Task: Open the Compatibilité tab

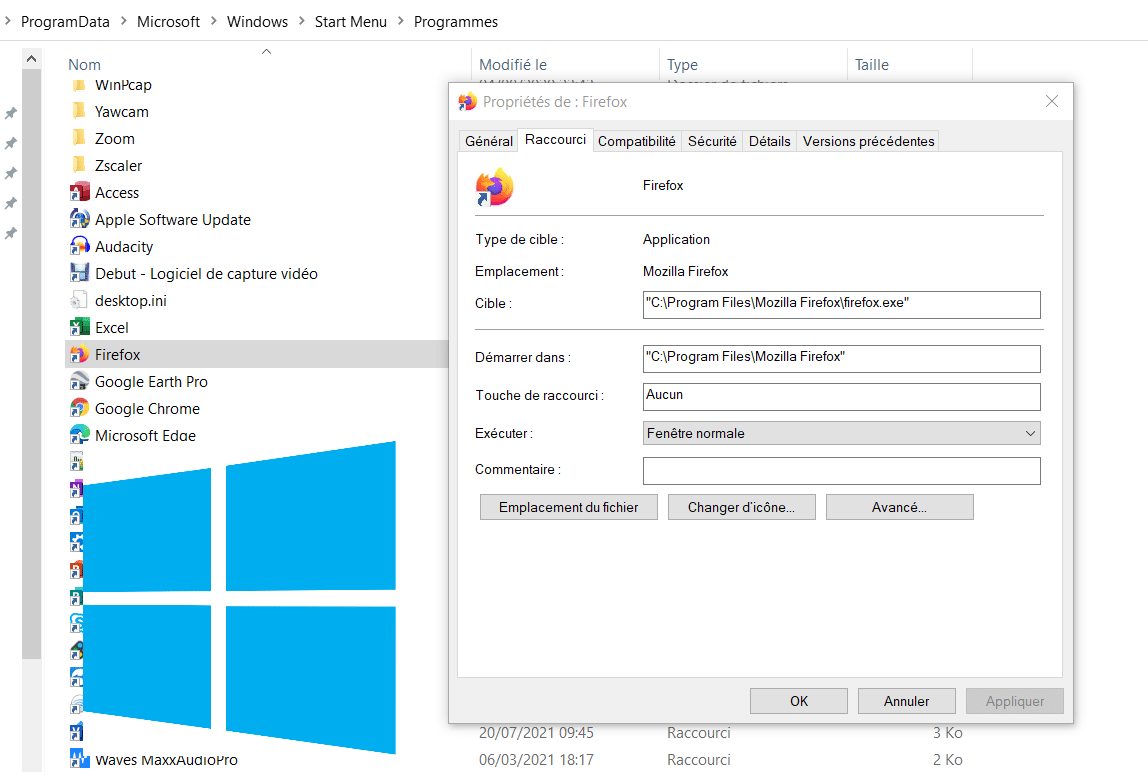Action: coord(636,141)
